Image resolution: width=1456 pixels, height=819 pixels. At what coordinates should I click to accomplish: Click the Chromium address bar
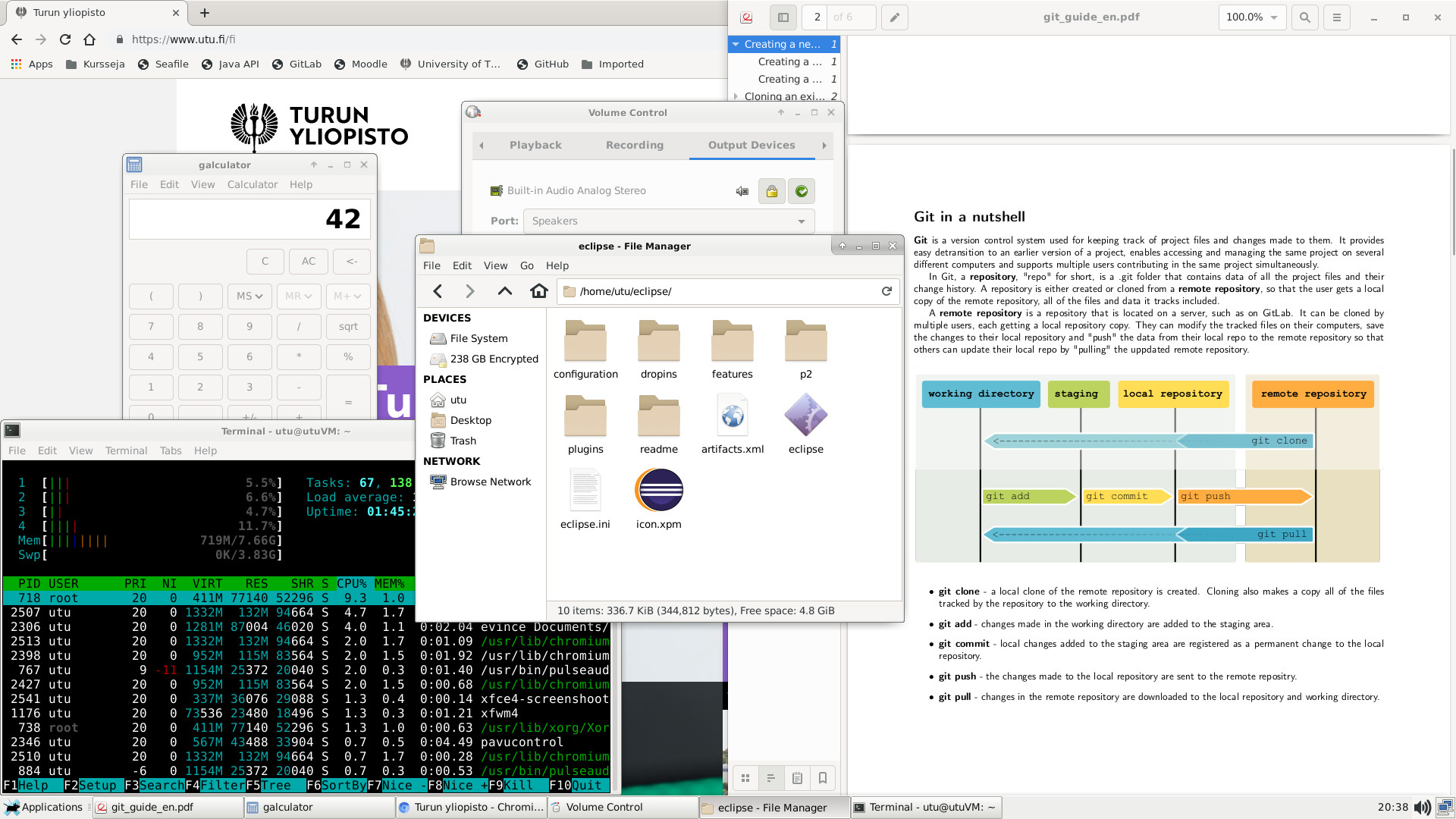[417, 39]
